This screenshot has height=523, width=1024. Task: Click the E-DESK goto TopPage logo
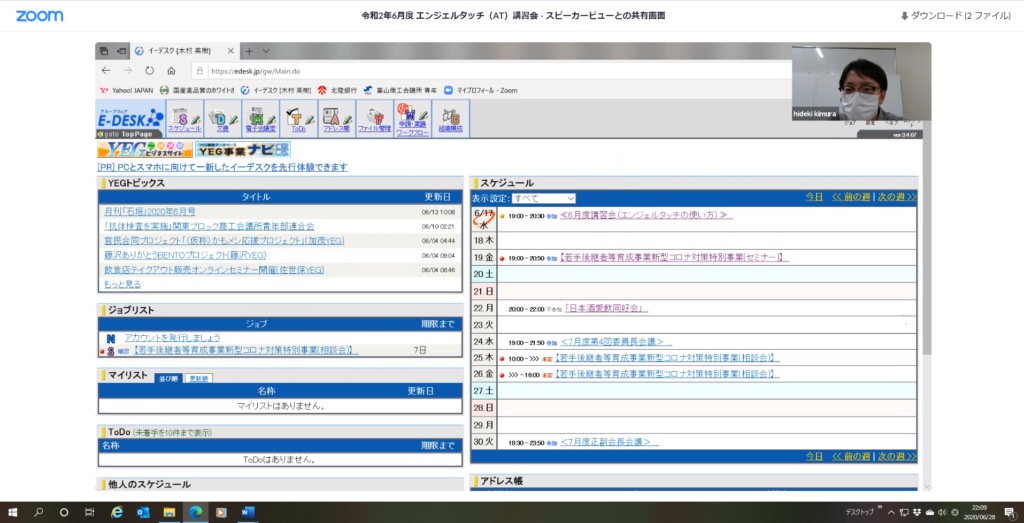[x=130, y=120]
